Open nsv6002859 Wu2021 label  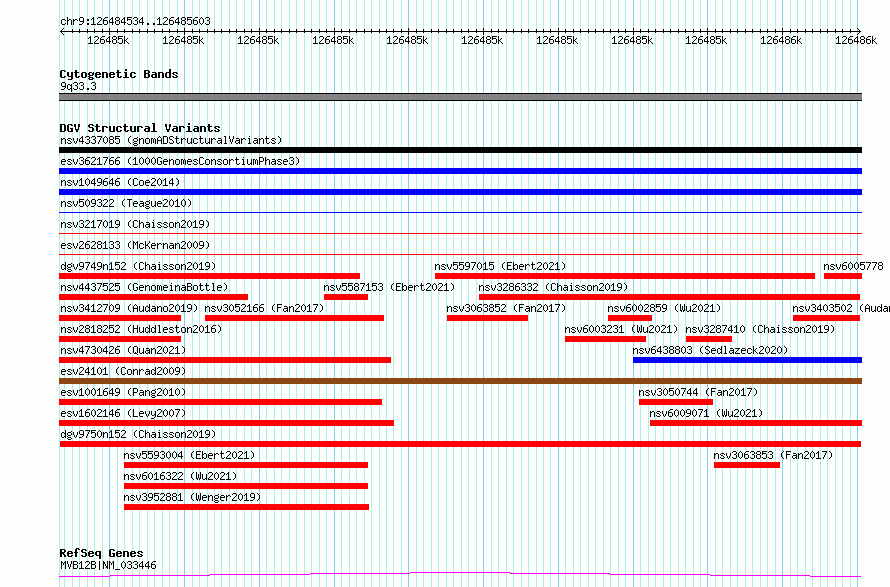[x=664, y=308]
